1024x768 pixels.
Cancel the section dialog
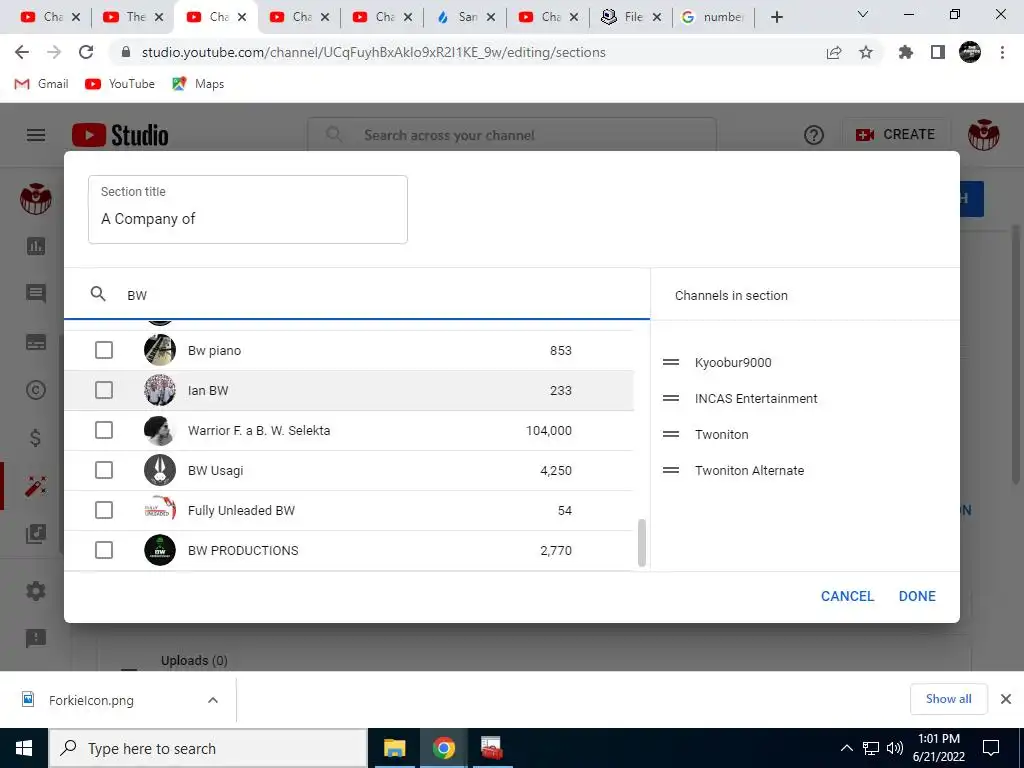click(x=847, y=596)
